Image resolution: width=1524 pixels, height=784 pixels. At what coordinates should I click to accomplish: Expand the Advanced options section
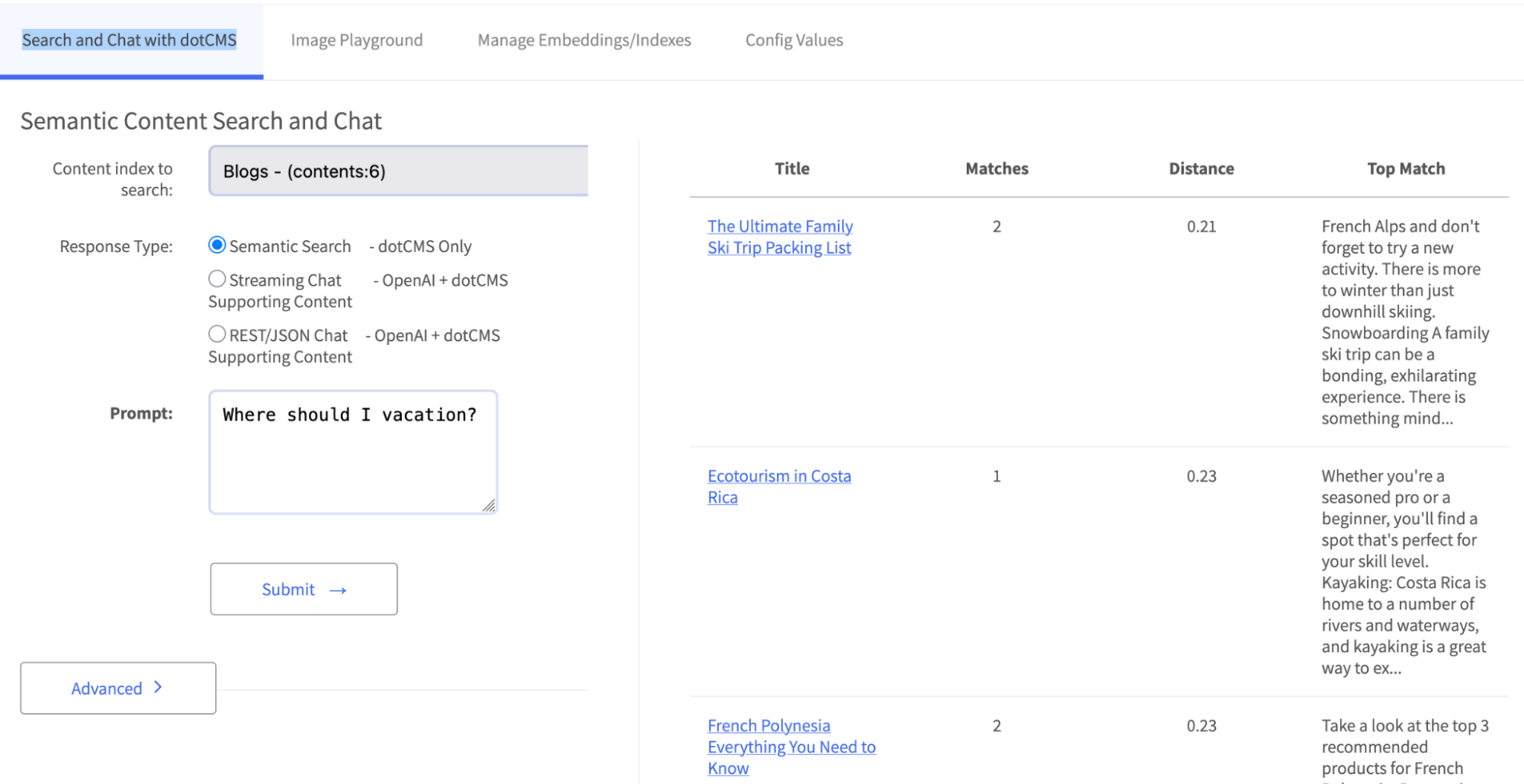point(117,688)
